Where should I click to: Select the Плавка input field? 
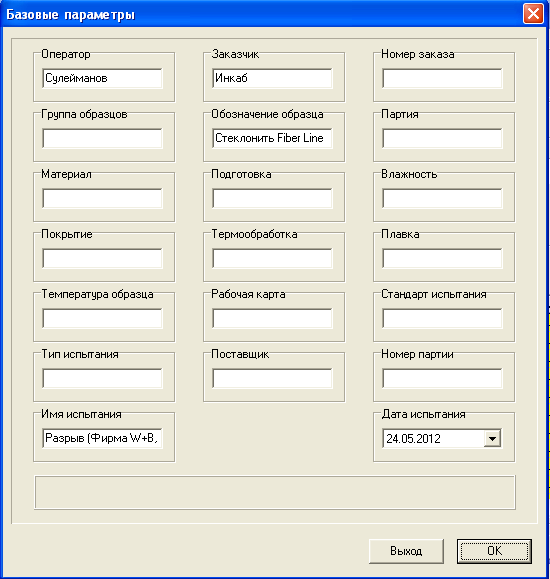click(x=442, y=258)
